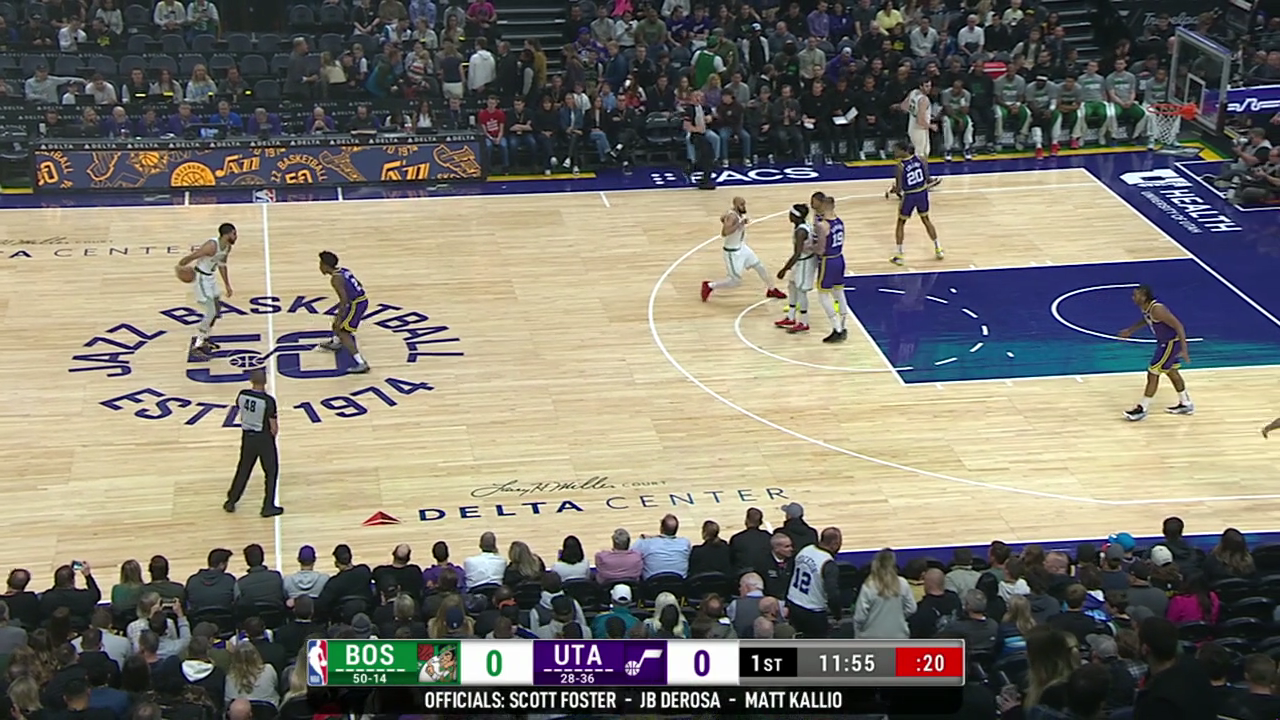Click the 1ST quarter indicator

pyautogui.click(x=767, y=663)
